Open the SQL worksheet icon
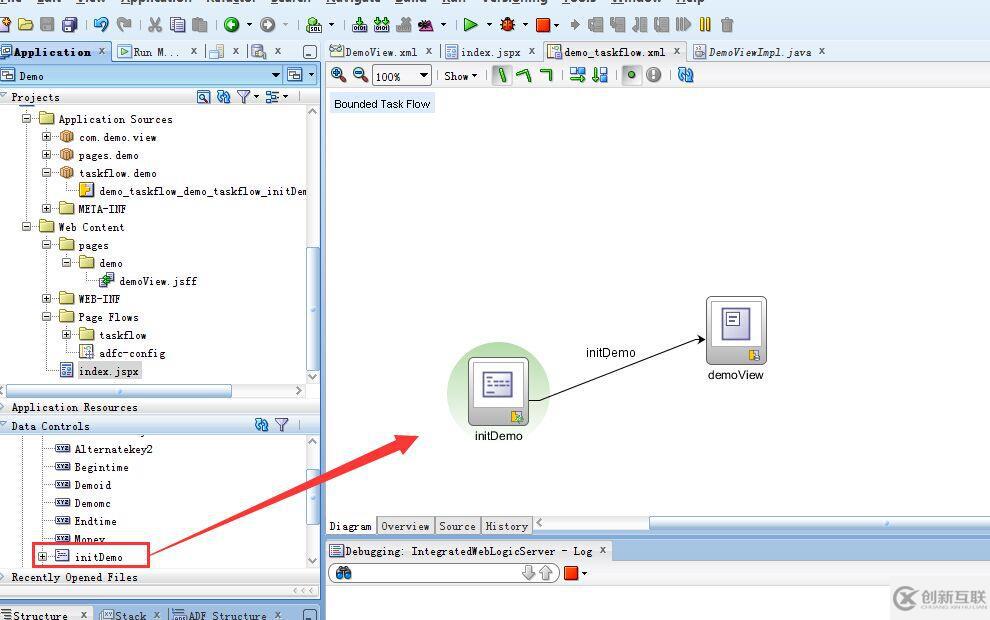 point(314,25)
